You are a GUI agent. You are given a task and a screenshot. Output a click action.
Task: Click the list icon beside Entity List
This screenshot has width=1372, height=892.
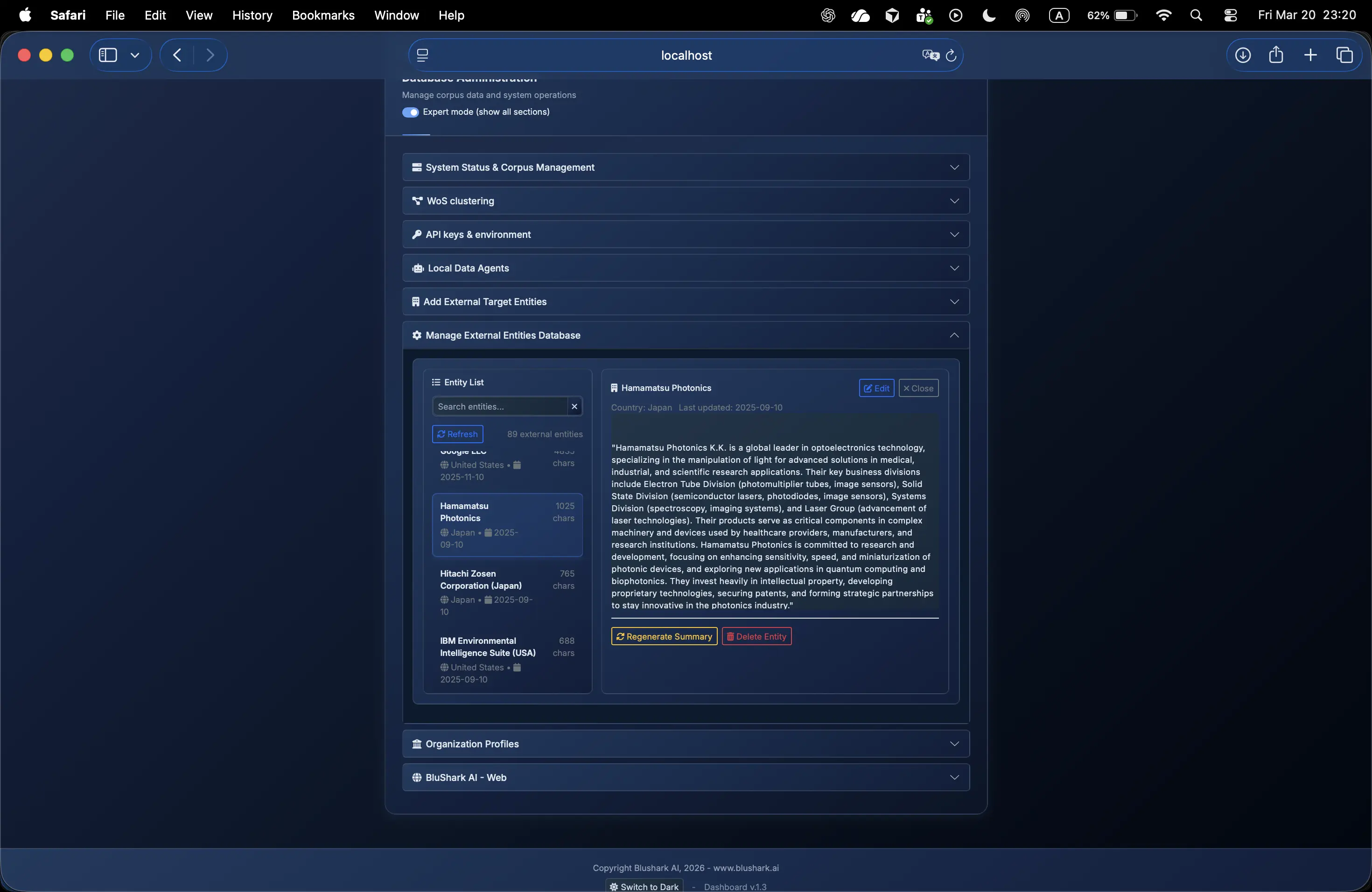point(436,382)
